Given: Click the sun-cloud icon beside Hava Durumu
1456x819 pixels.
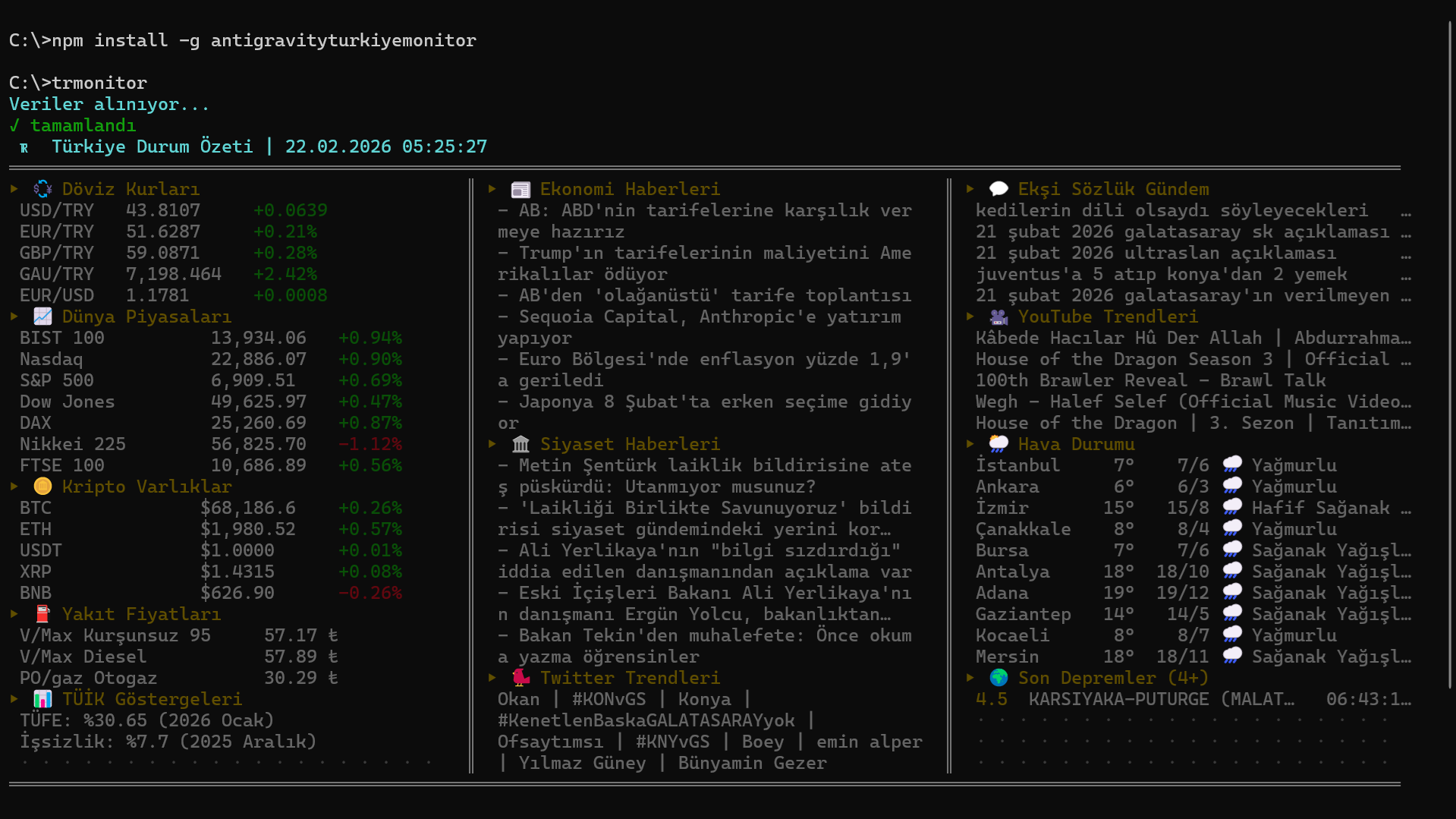Looking at the screenshot, I should [998, 444].
